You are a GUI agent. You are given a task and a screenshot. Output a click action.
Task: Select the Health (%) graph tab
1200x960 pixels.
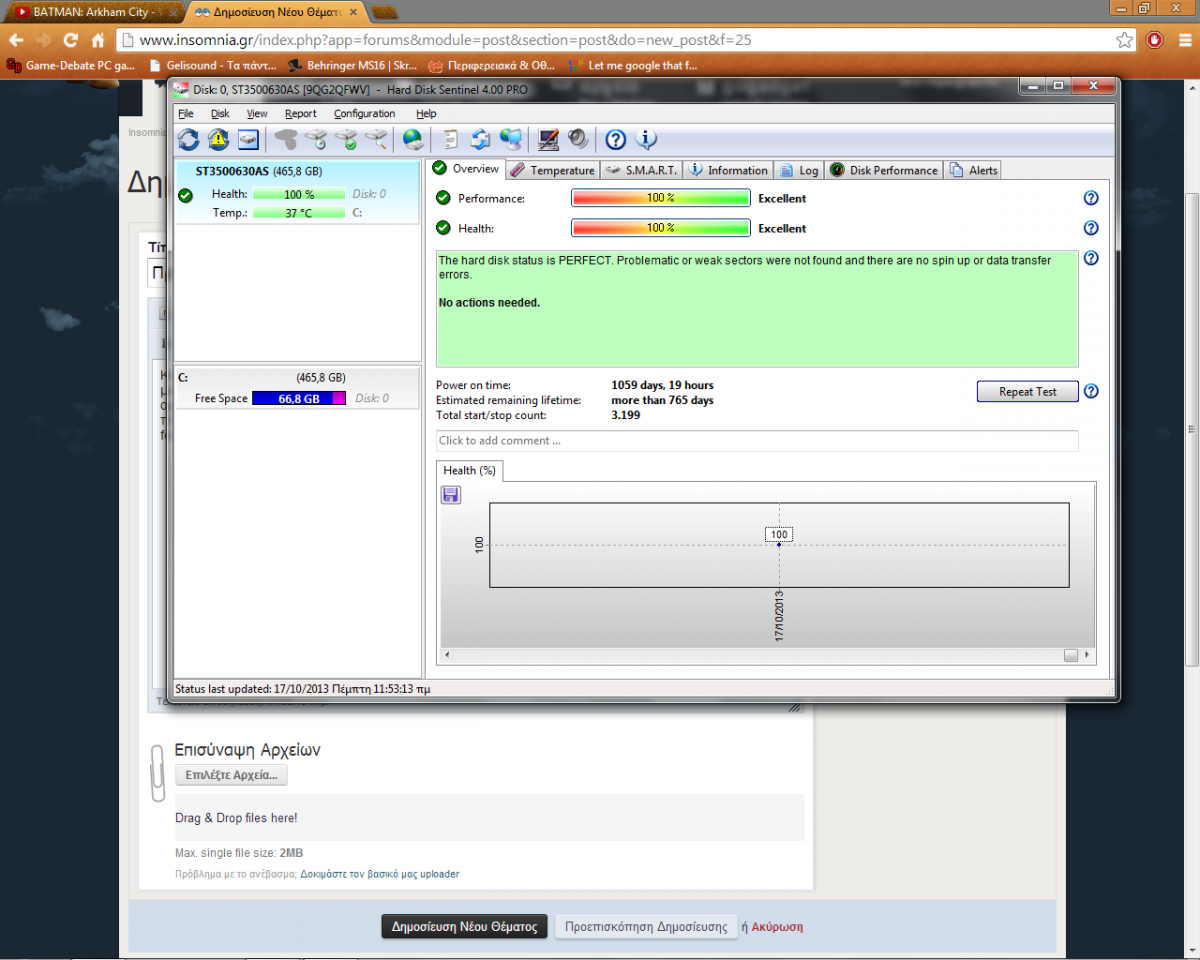tap(470, 470)
